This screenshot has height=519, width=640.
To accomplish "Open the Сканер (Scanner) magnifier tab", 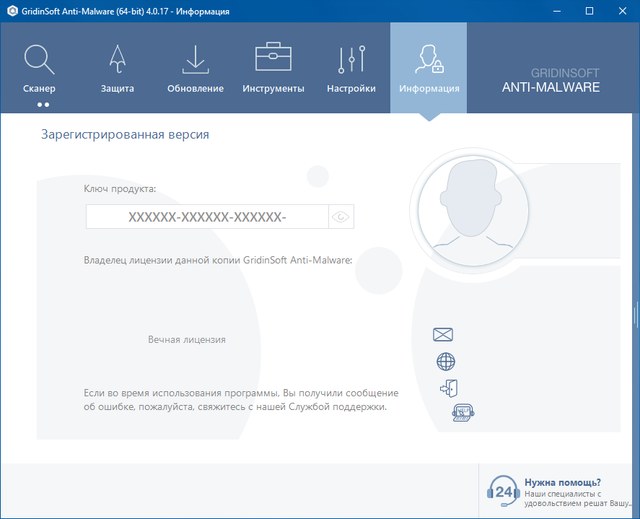I will coord(39,67).
